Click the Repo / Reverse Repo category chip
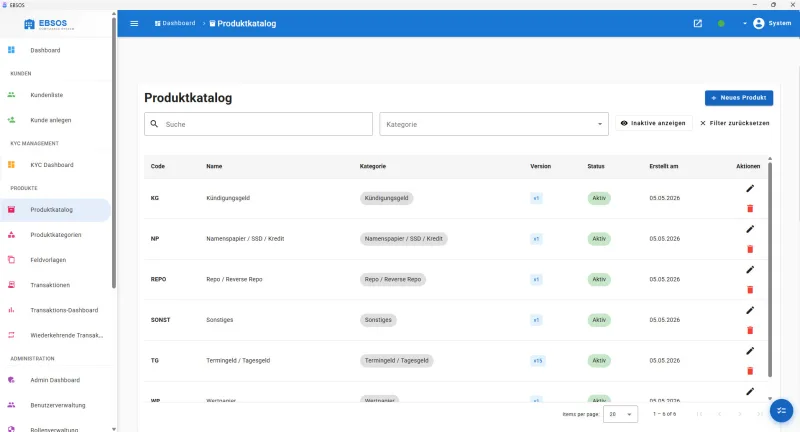Viewport: 800px width, 432px height. 393,279
